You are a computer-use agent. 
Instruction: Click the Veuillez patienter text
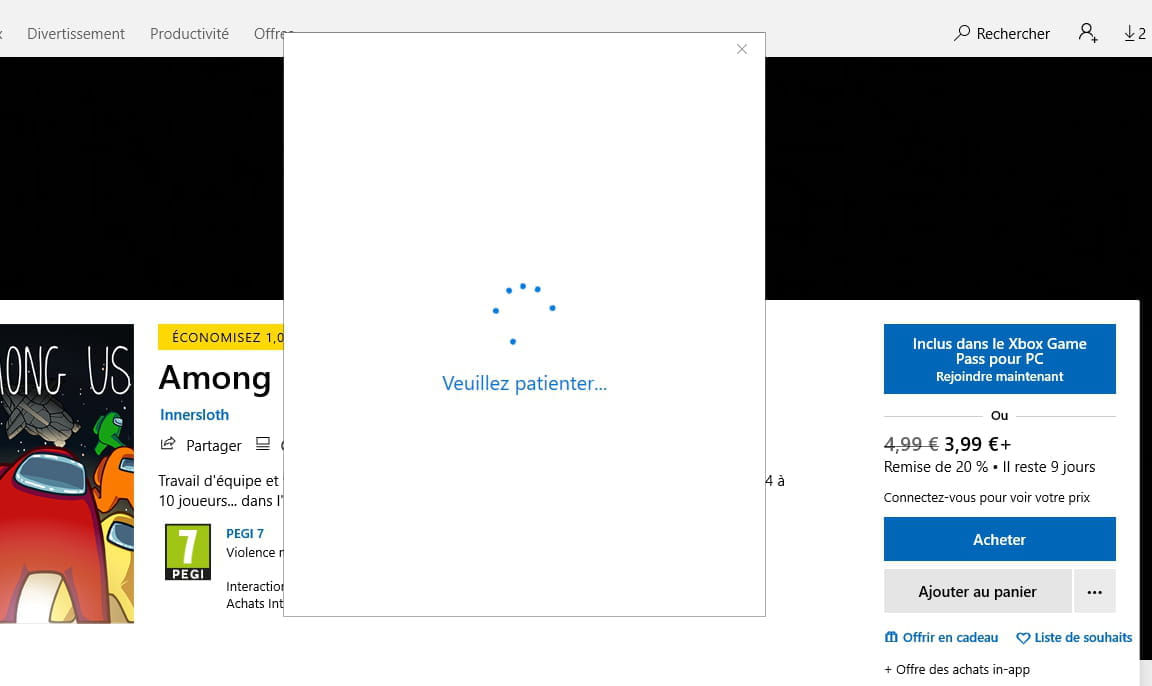tap(524, 383)
